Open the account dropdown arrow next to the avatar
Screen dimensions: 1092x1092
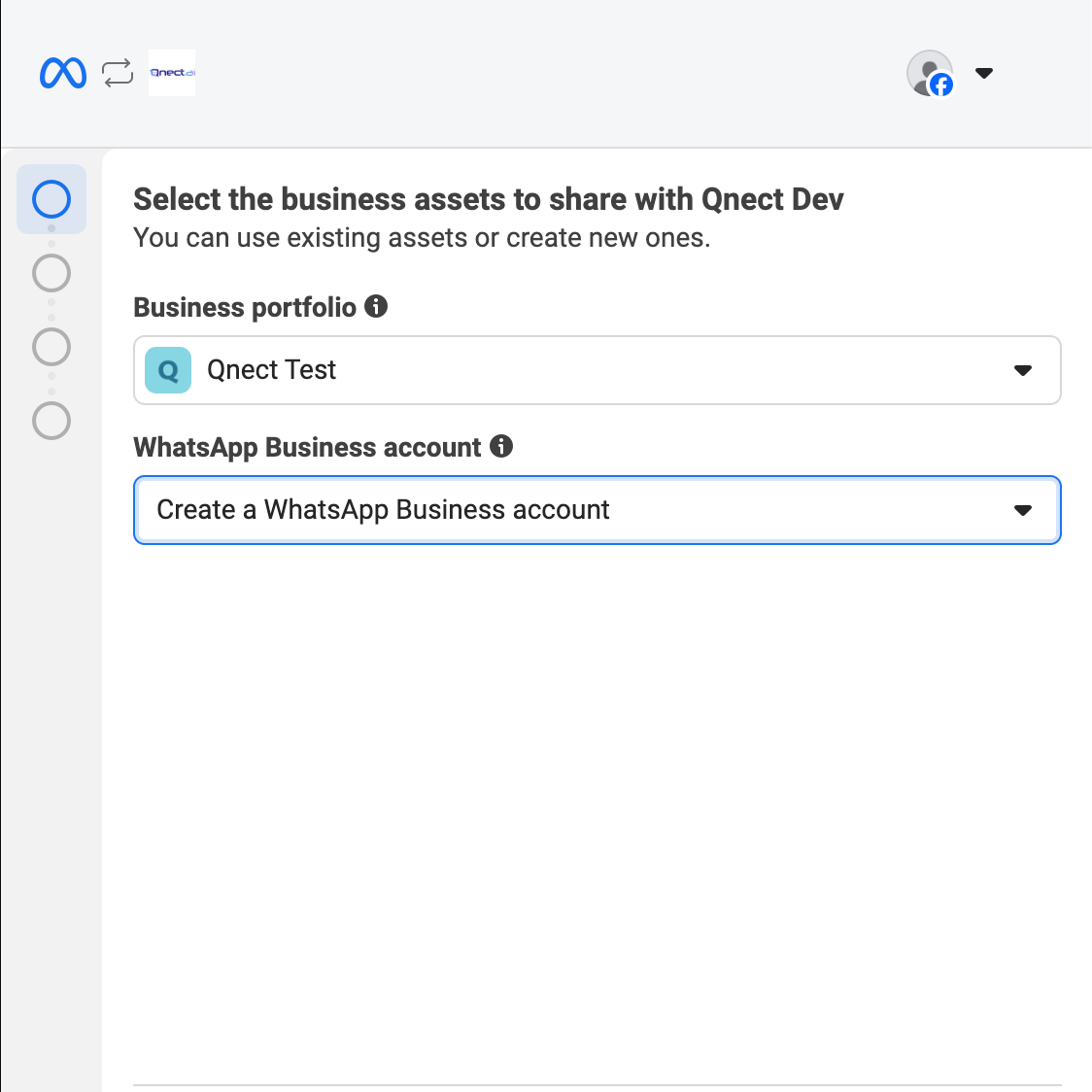[984, 73]
